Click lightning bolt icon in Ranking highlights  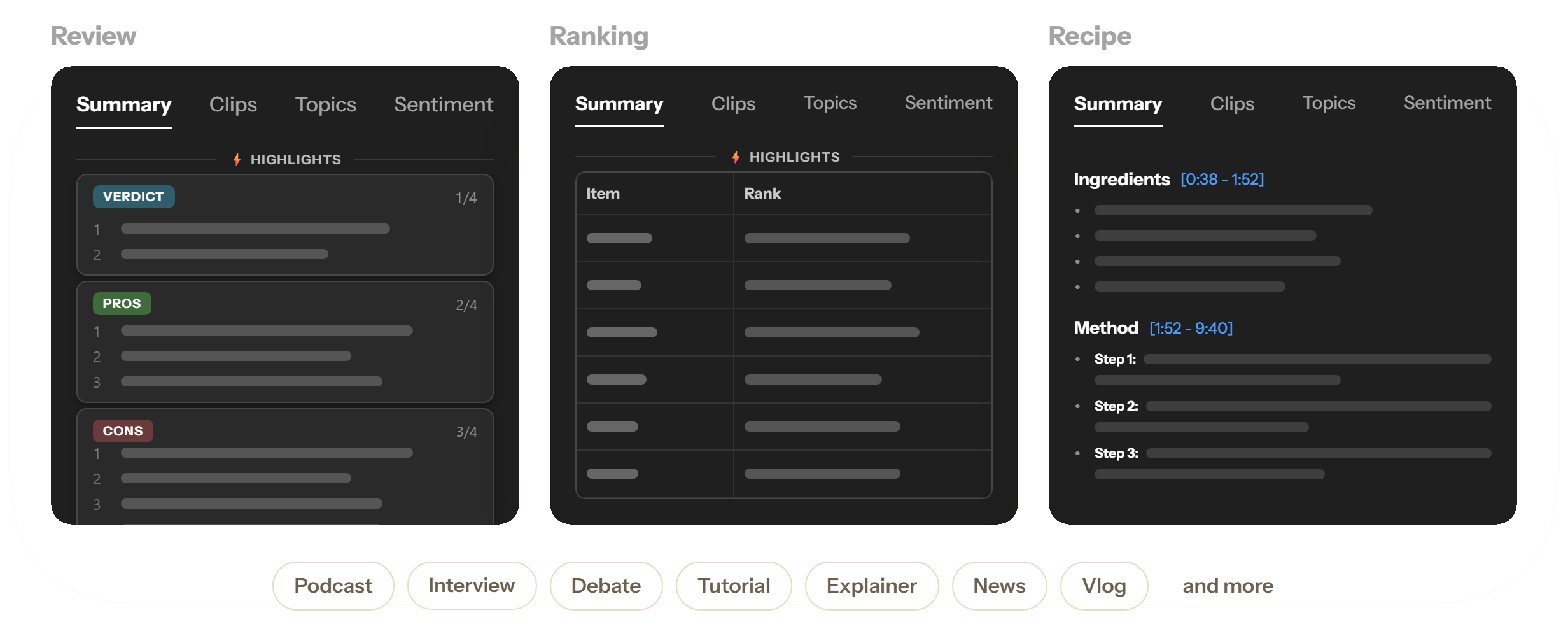(x=736, y=157)
